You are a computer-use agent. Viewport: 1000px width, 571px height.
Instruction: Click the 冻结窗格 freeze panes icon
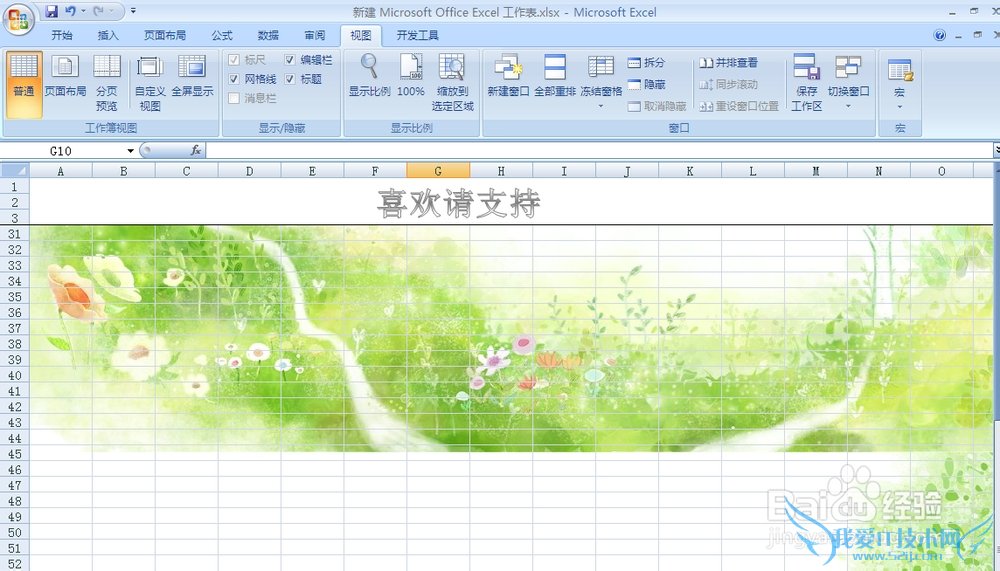[x=601, y=67]
